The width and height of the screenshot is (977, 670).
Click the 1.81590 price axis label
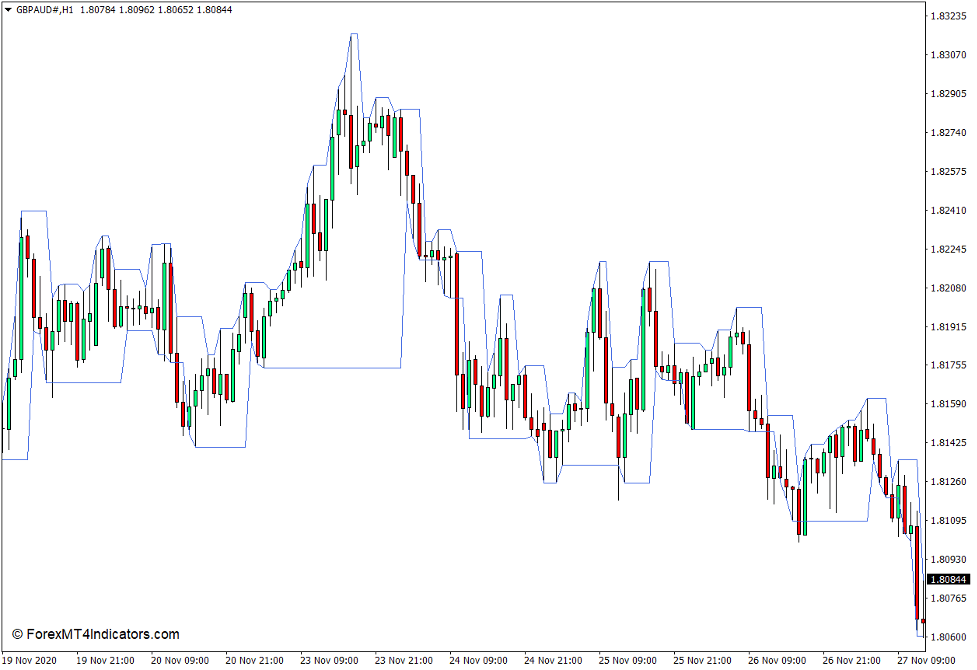(949, 404)
